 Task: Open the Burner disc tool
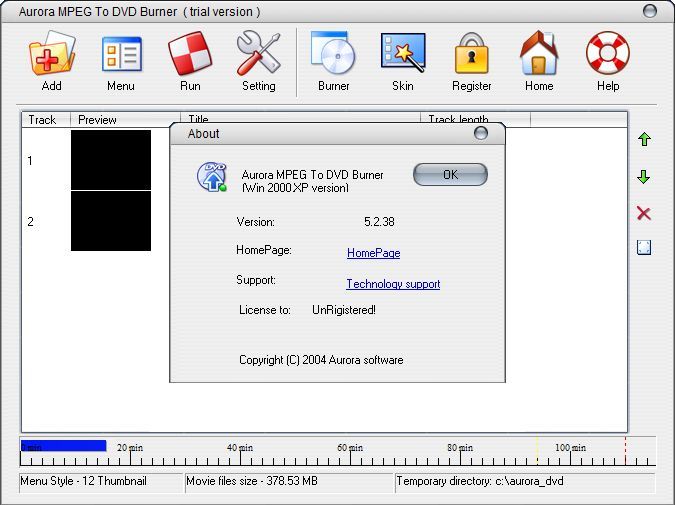coord(333,53)
